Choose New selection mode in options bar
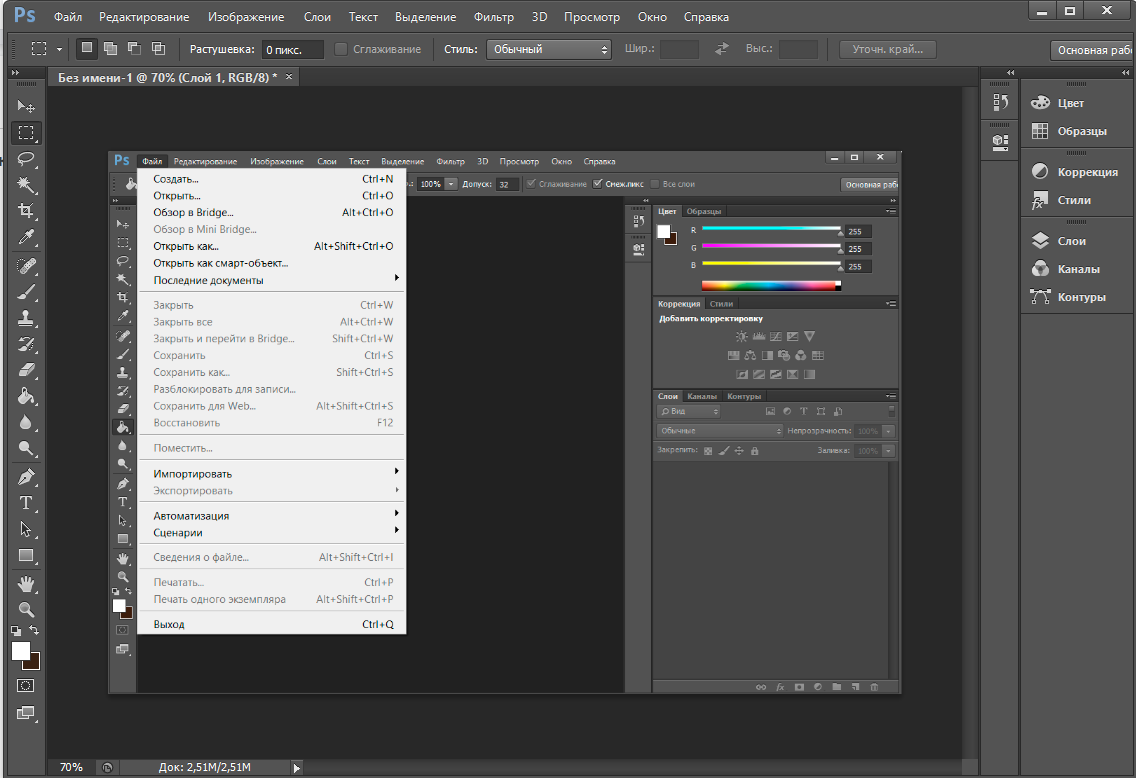The width and height of the screenshot is (1136, 778). click(86, 48)
